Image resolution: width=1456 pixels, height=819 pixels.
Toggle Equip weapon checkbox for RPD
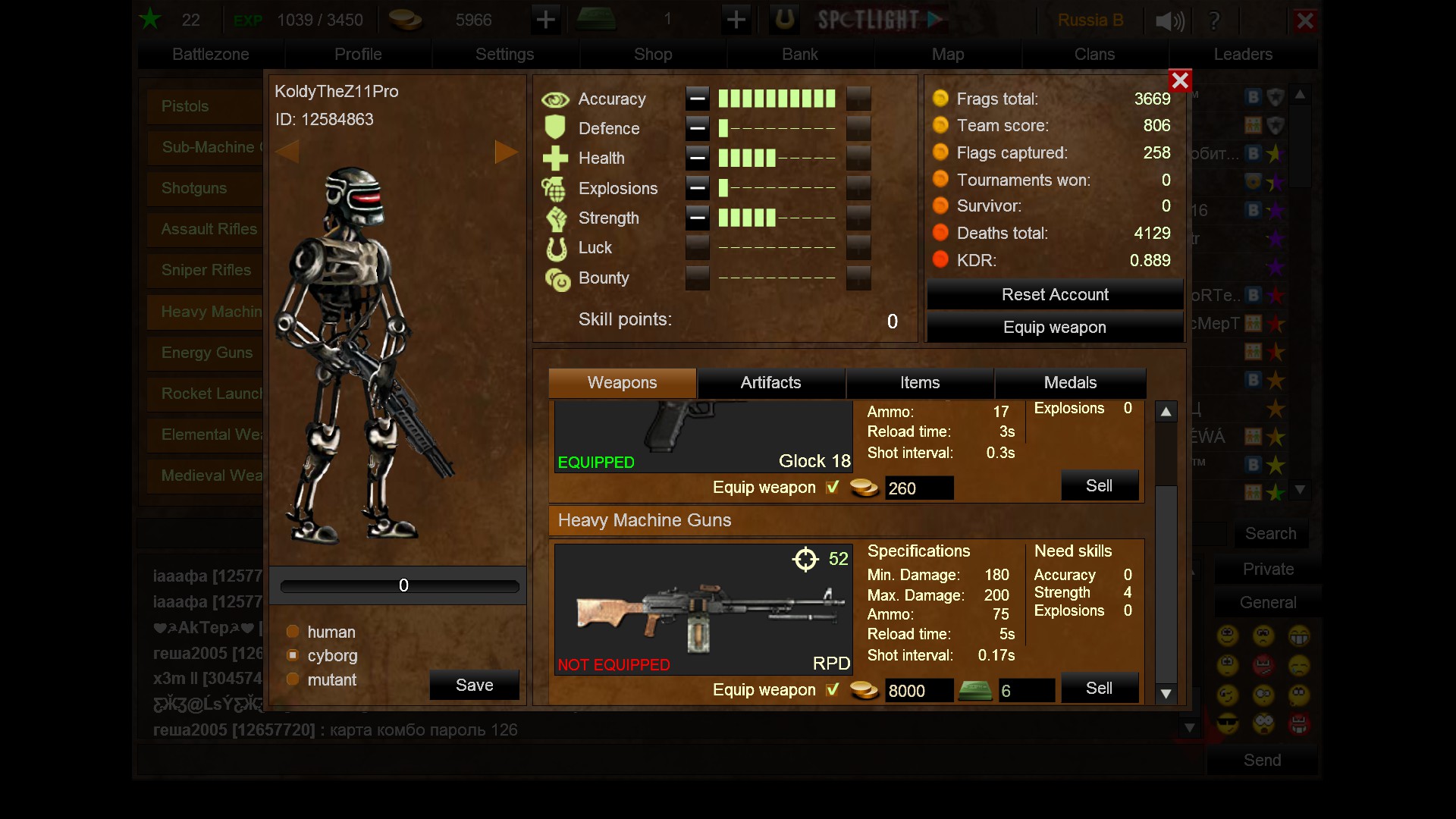833,689
